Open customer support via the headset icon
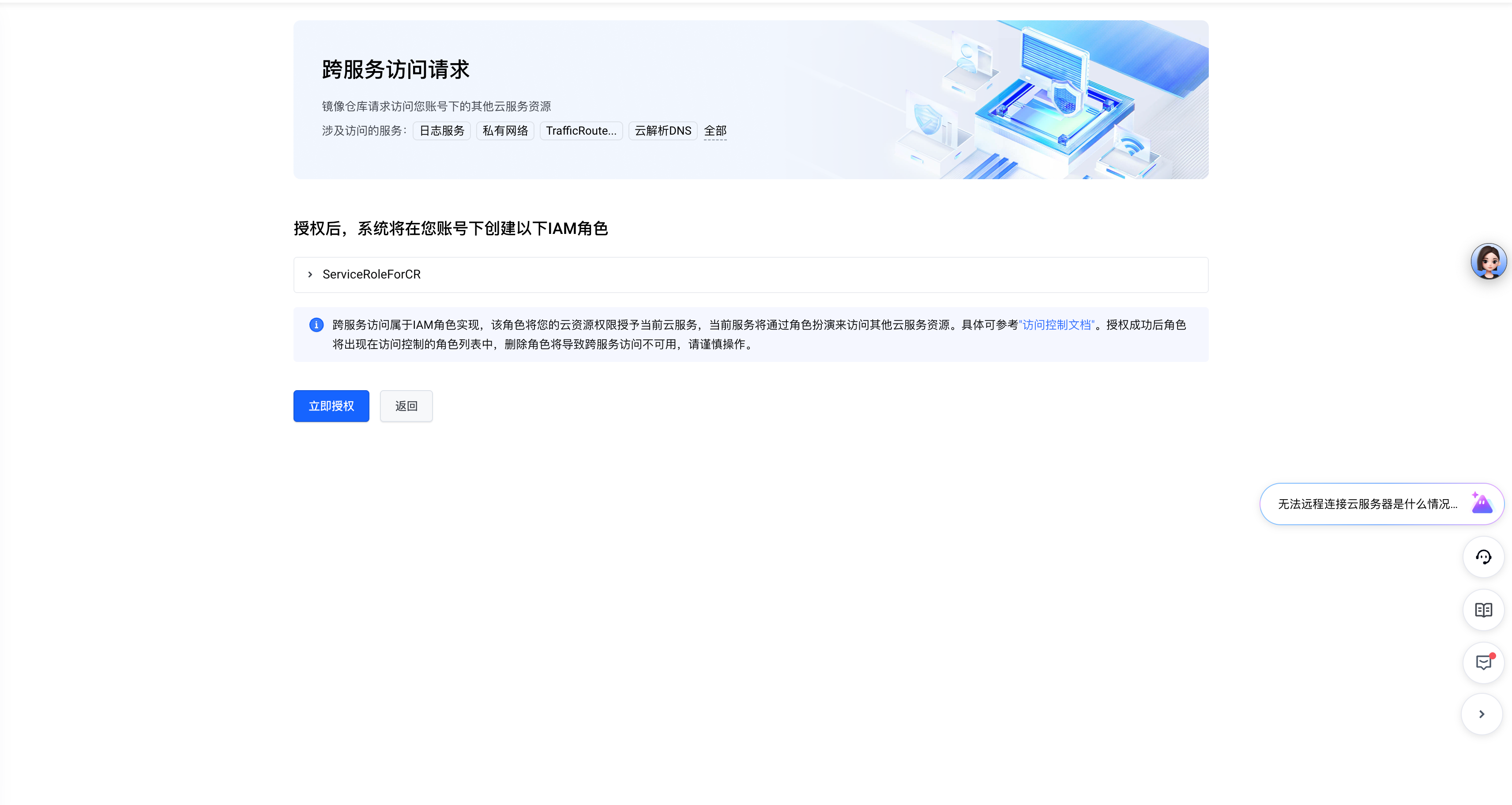Viewport: 1512px width, 805px height. pos(1483,557)
